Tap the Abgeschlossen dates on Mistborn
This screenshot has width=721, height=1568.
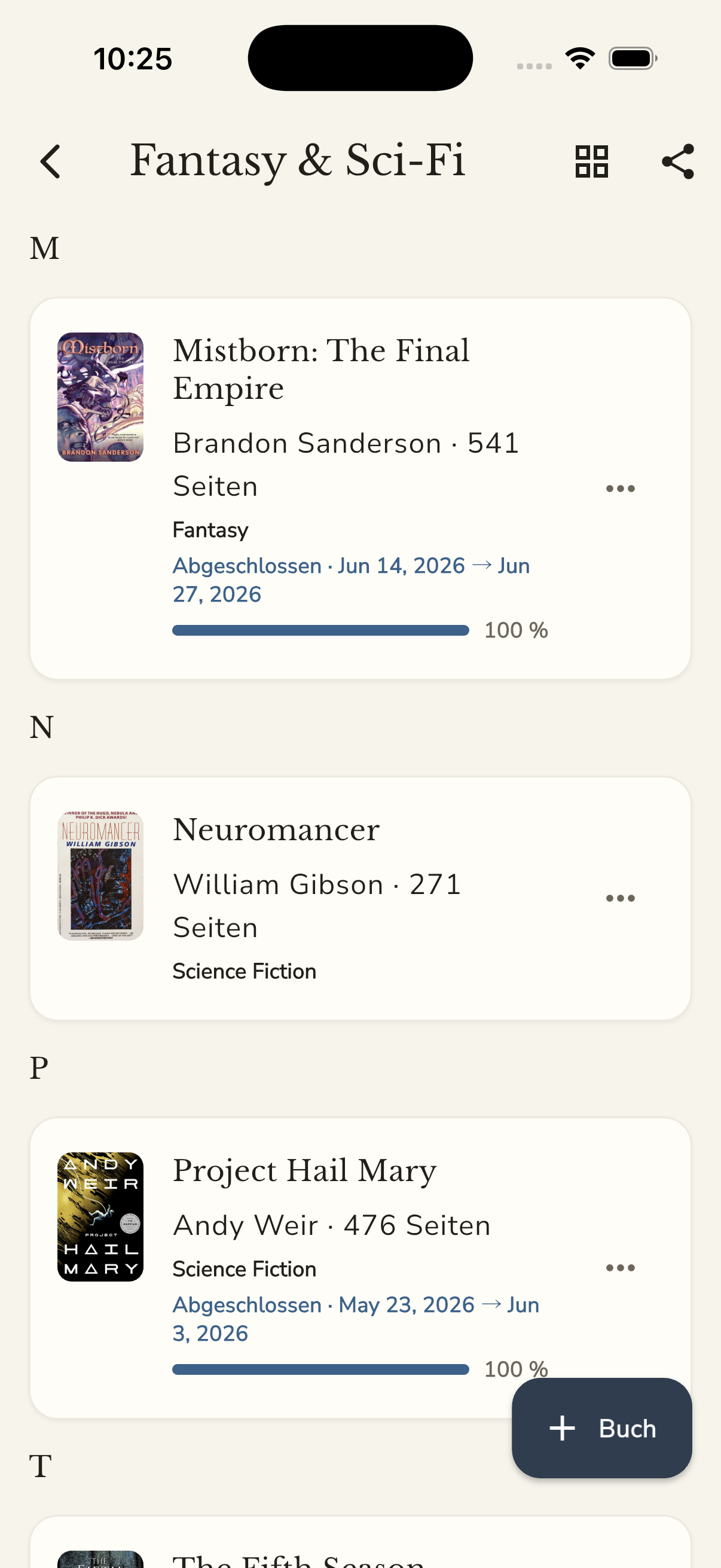pos(351,579)
